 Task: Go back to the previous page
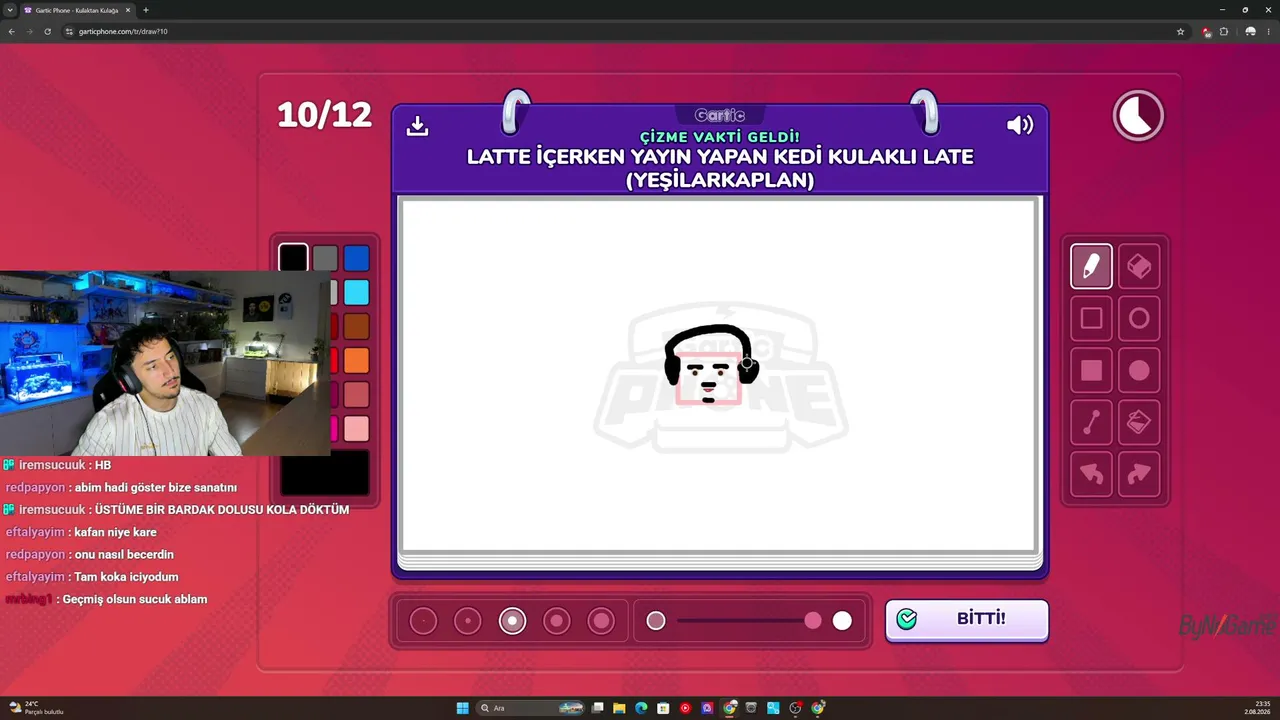tap(12, 31)
